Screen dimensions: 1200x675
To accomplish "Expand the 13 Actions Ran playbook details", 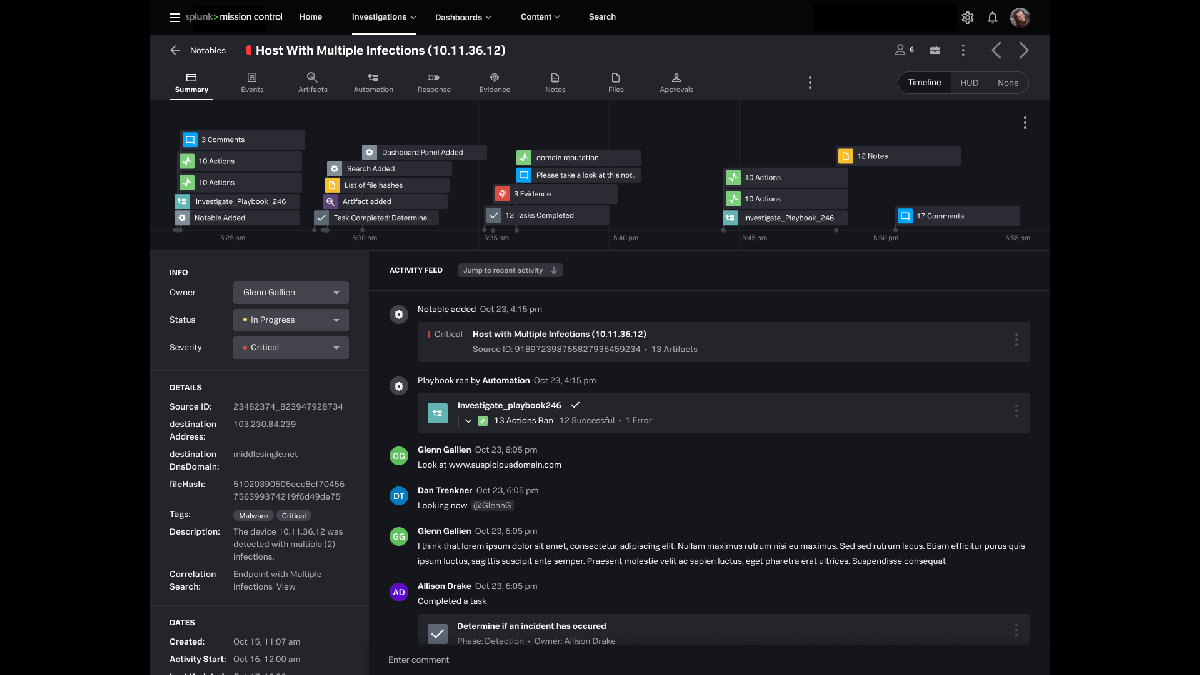I will (x=467, y=421).
